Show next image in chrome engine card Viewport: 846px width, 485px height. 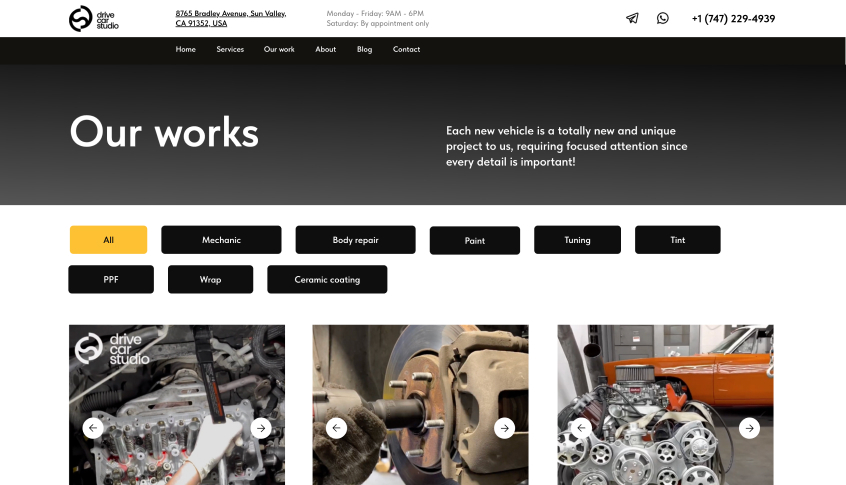749,428
